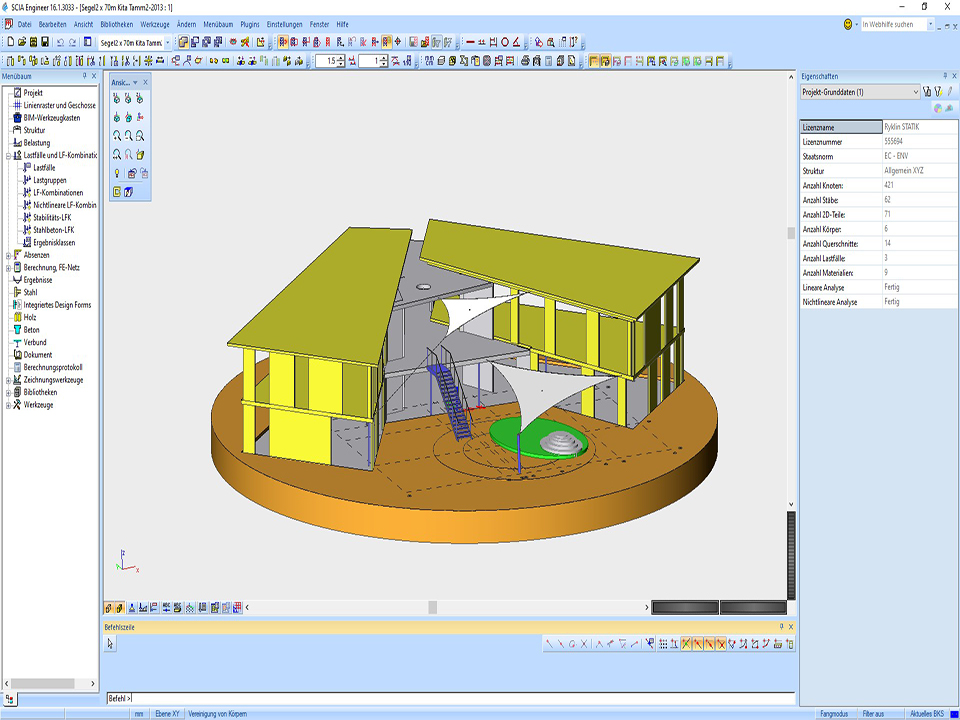960x720 pixels.
Task: Open the Stahl service in tree
Action: click(x=31, y=292)
